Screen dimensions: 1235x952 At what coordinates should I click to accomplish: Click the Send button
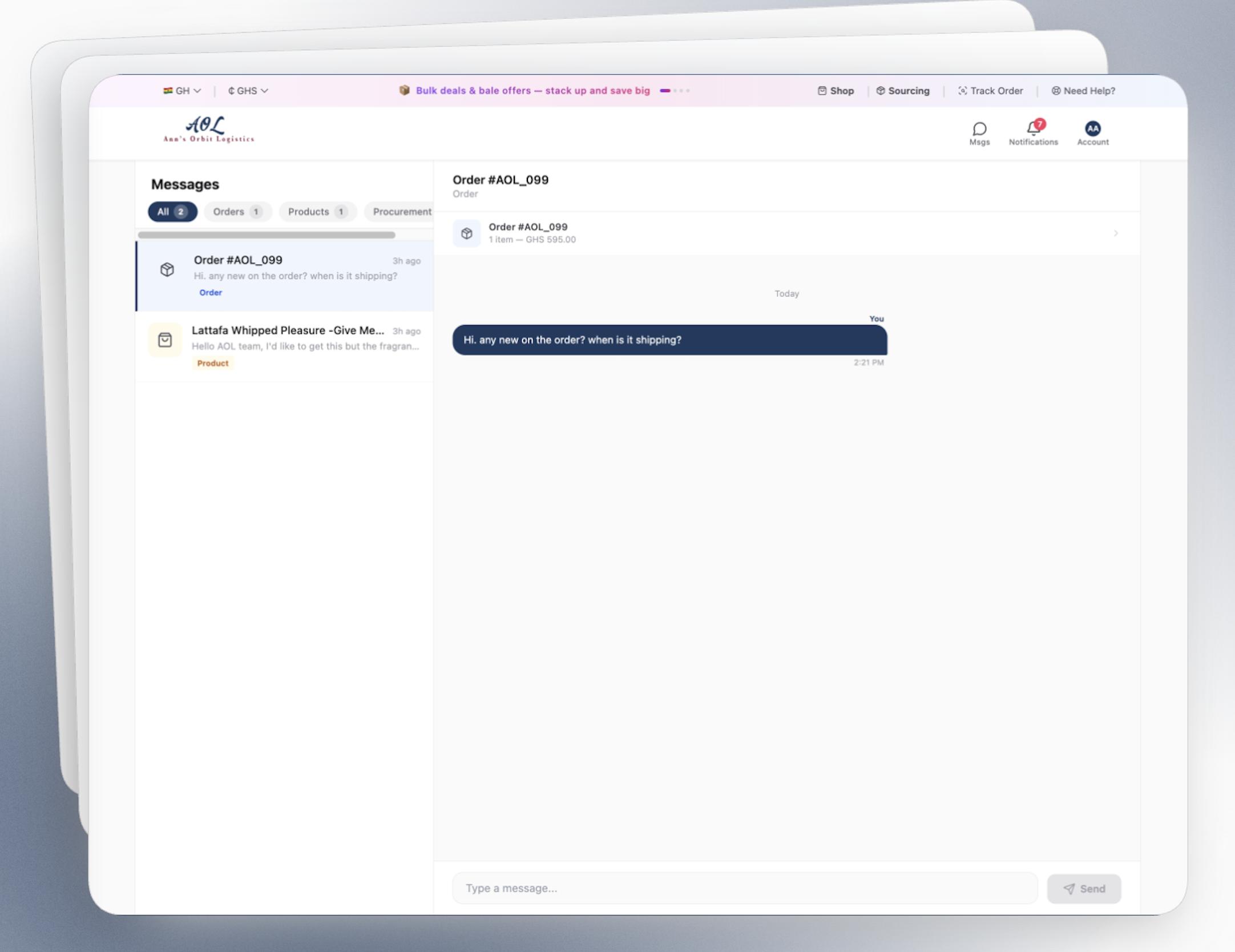[1084, 889]
